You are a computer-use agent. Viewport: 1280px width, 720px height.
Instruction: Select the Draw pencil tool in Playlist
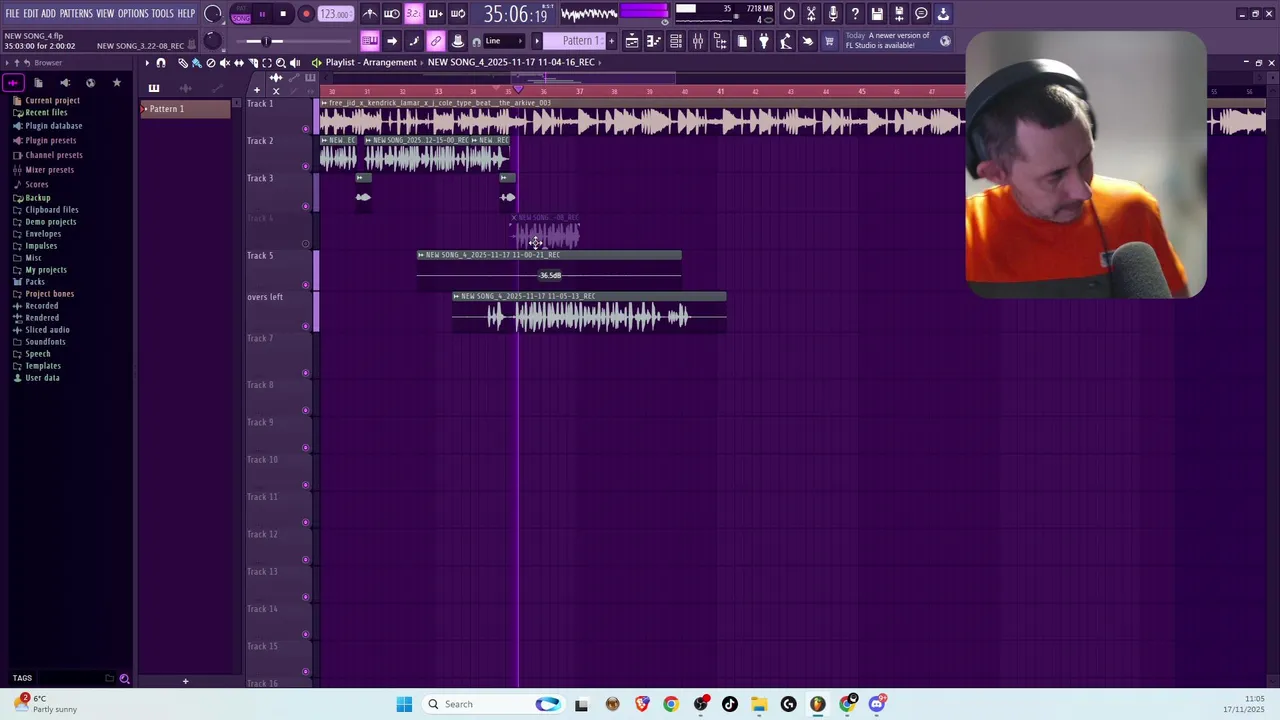[x=183, y=63]
